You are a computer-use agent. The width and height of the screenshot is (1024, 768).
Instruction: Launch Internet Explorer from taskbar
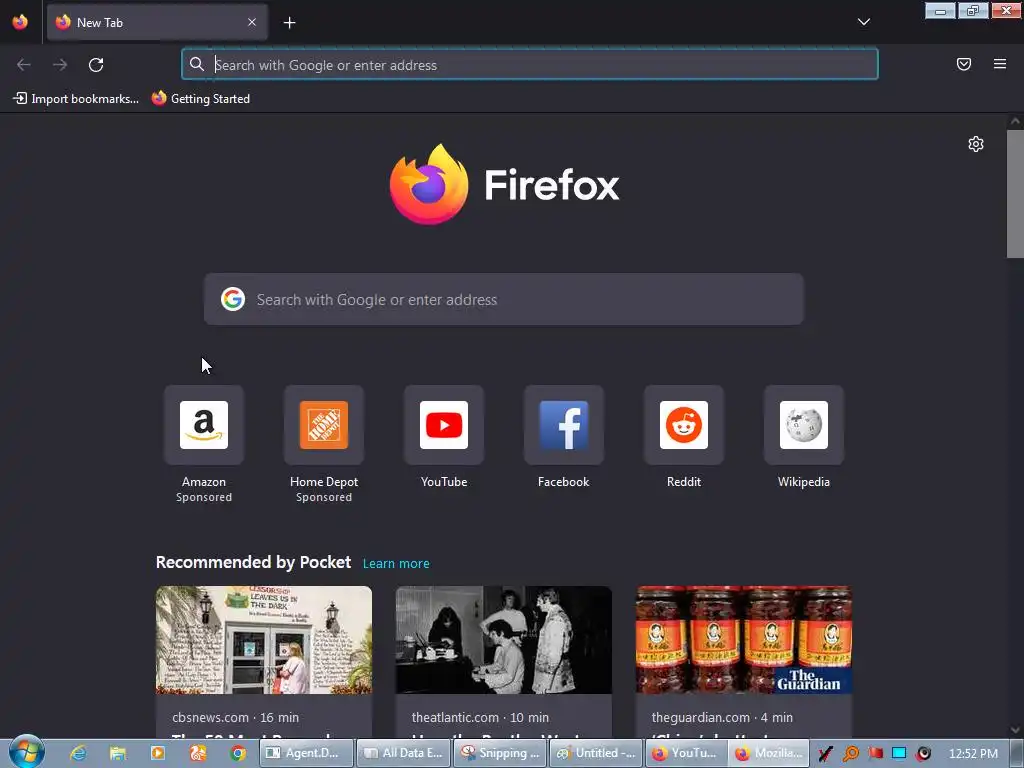[78, 753]
